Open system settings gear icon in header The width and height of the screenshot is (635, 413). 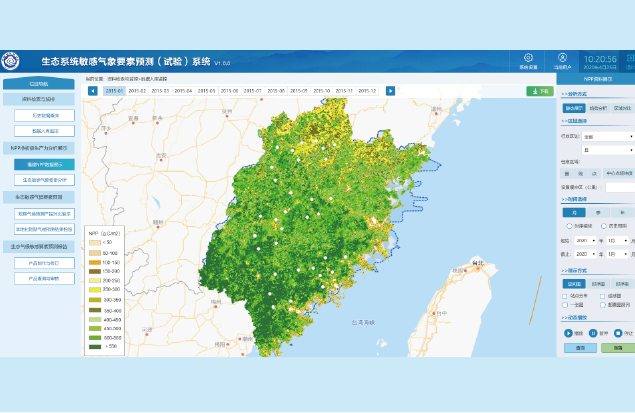click(527, 58)
